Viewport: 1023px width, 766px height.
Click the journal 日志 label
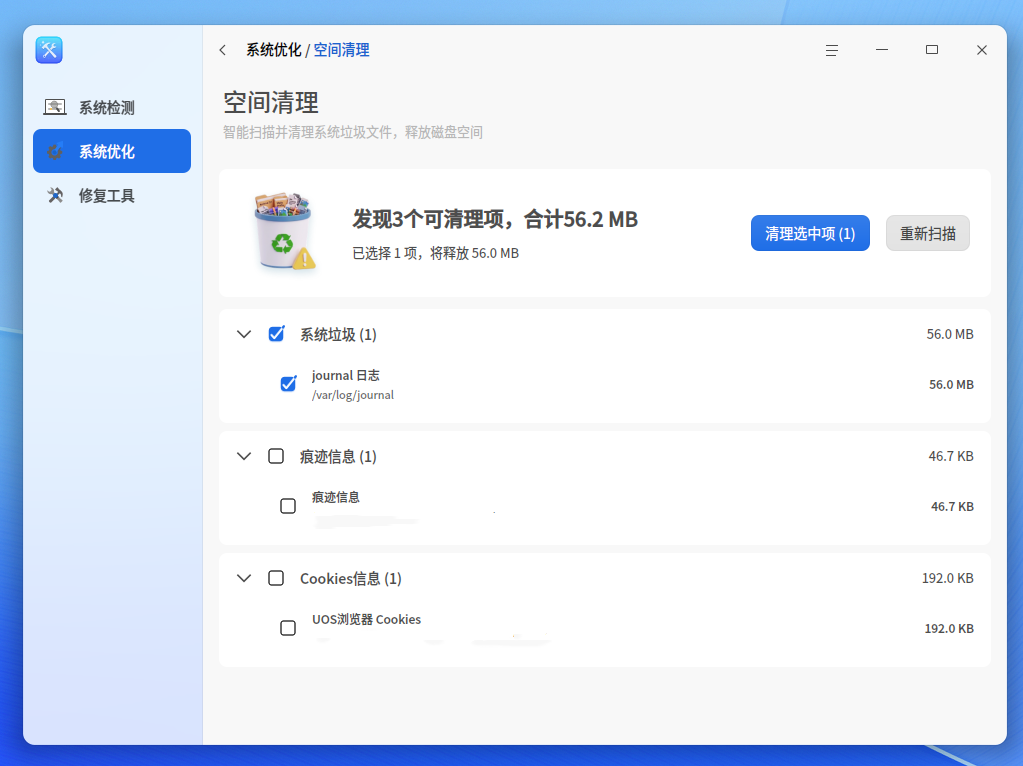coord(346,375)
